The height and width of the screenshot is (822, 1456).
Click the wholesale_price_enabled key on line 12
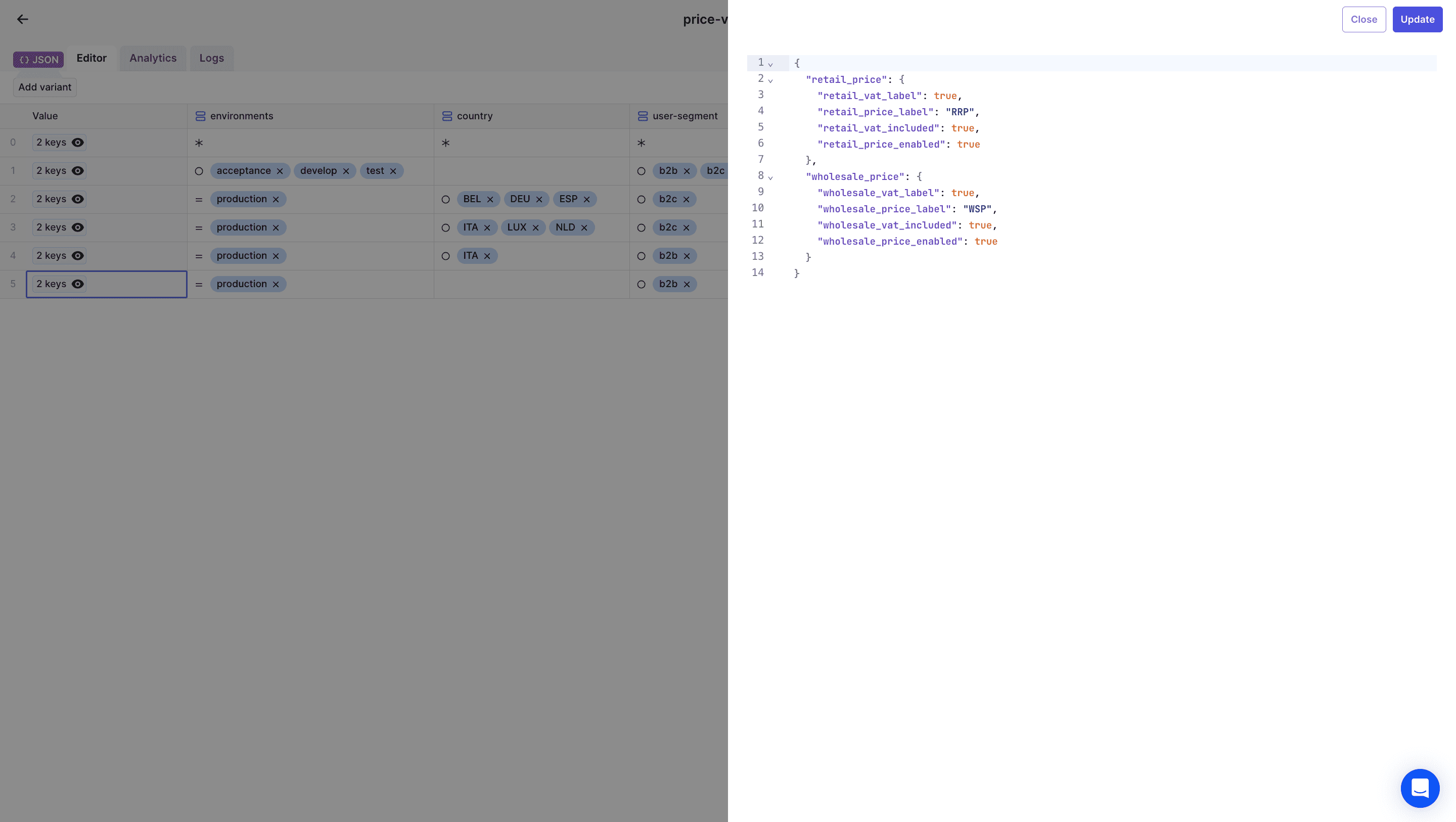click(890, 242)
